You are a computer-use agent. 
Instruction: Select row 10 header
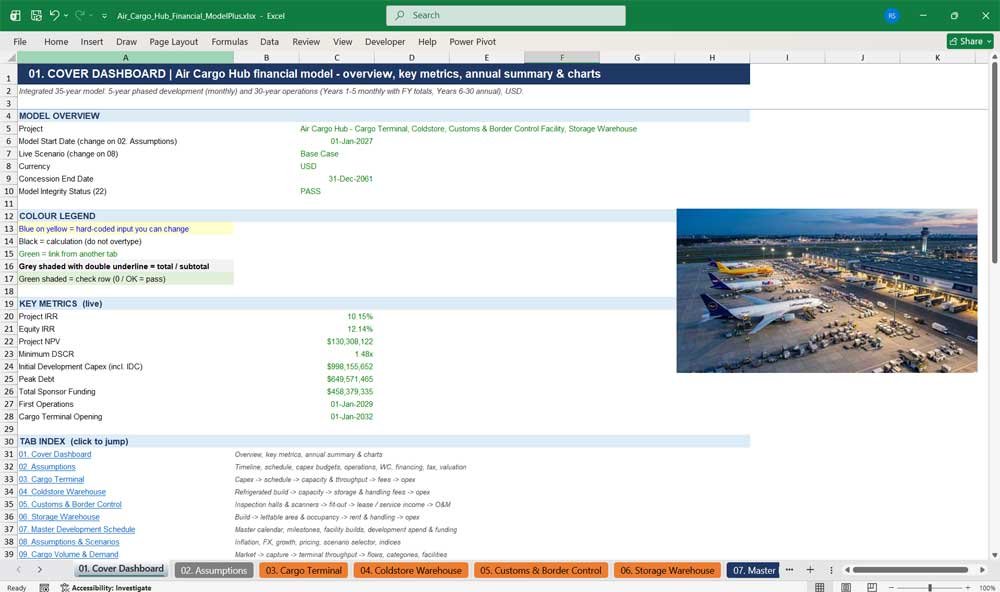tap(8, 191)
